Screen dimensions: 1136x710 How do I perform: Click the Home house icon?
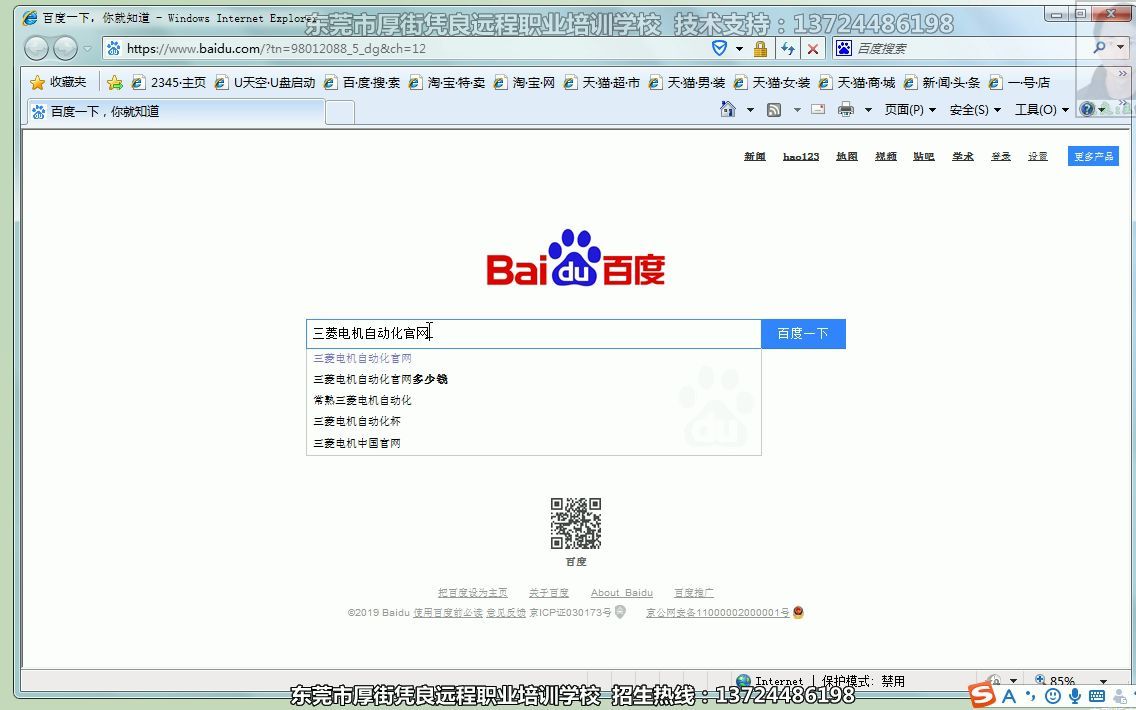click(x=728, y=109)
